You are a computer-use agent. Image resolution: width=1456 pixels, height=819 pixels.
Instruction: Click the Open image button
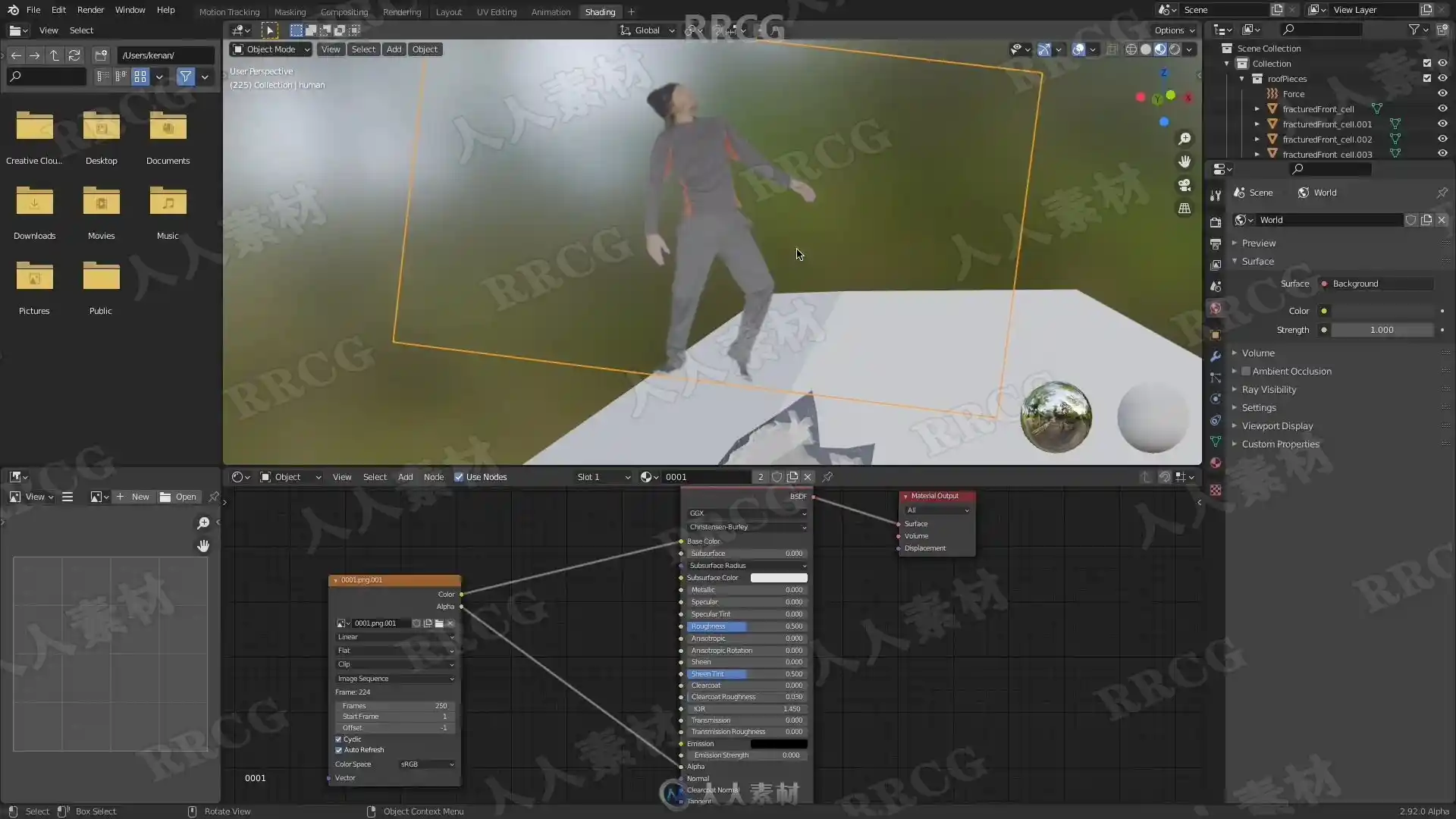click(179, 497)
